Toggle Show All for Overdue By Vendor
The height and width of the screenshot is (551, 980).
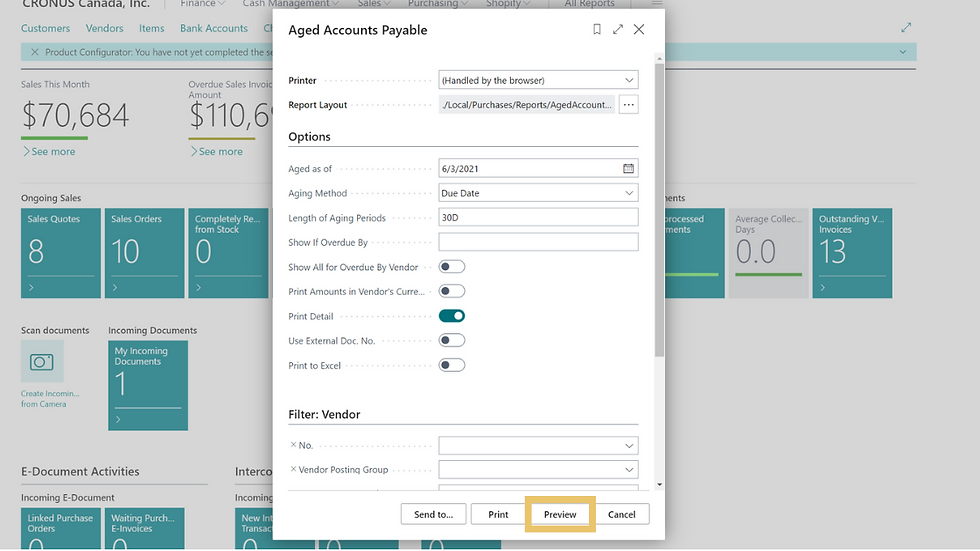452,267
